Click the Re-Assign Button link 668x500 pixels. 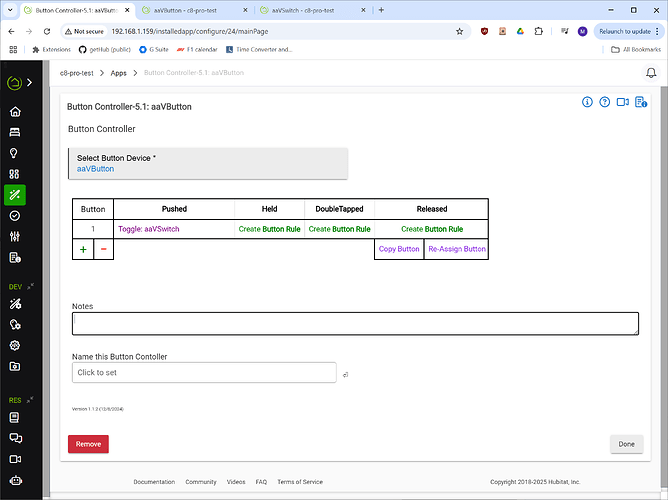click(457, 249)
